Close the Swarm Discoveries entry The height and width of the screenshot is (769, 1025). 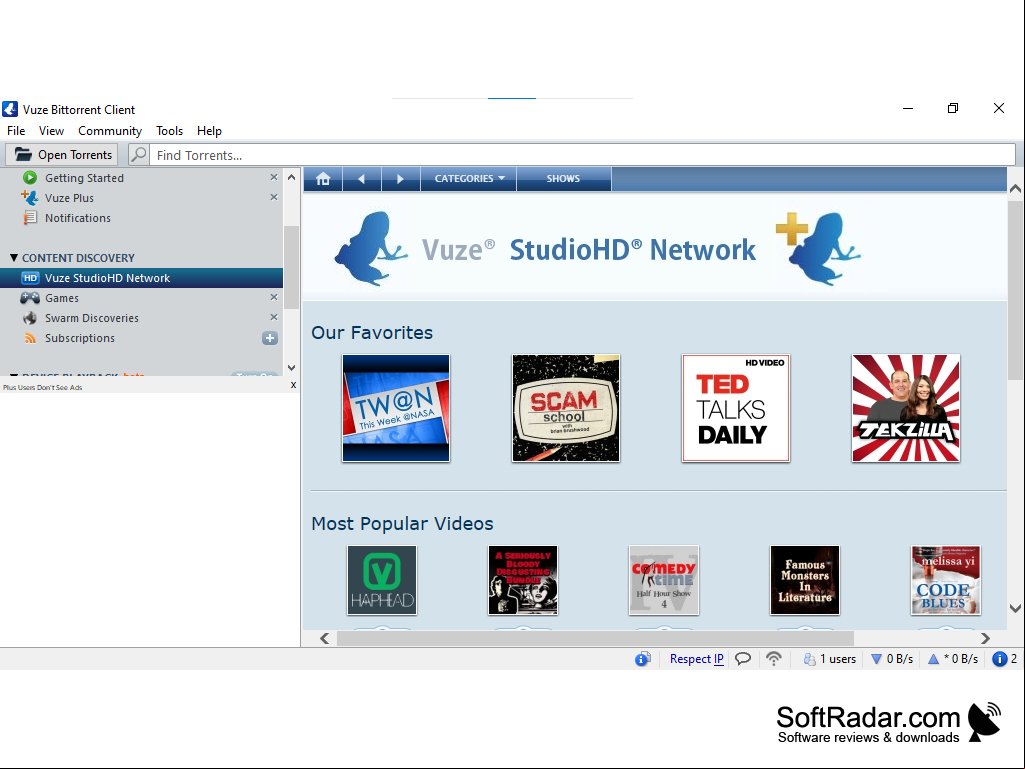point(274,317)
